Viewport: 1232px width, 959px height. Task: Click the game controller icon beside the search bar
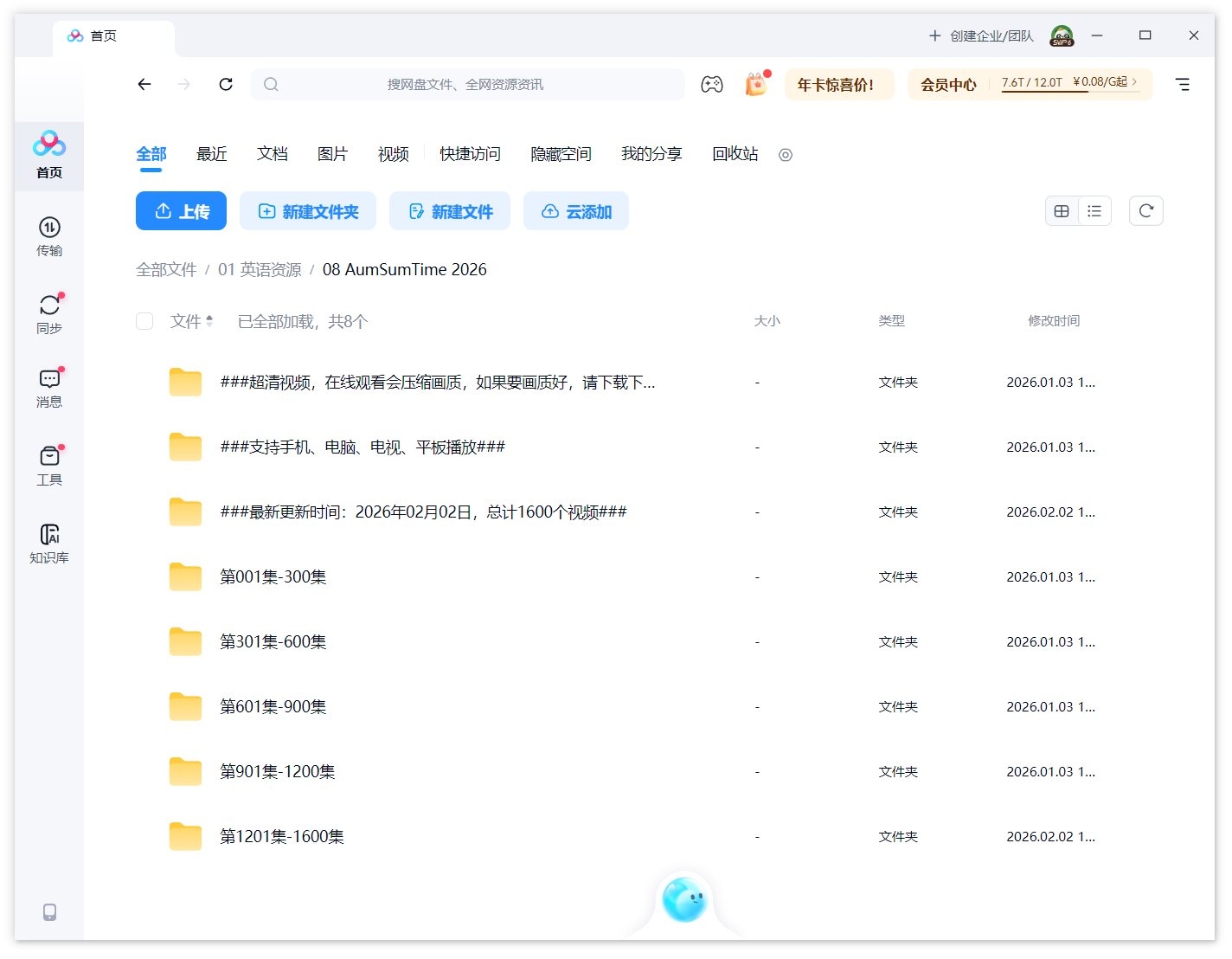coord(712,84)
